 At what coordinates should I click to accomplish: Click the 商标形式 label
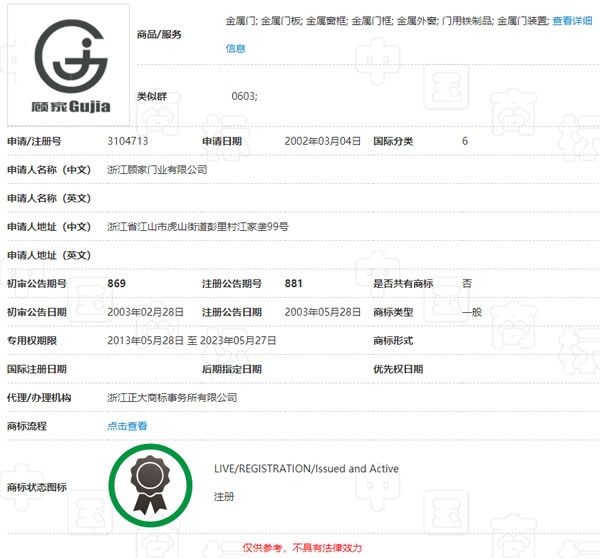click(x=393, y=340)
